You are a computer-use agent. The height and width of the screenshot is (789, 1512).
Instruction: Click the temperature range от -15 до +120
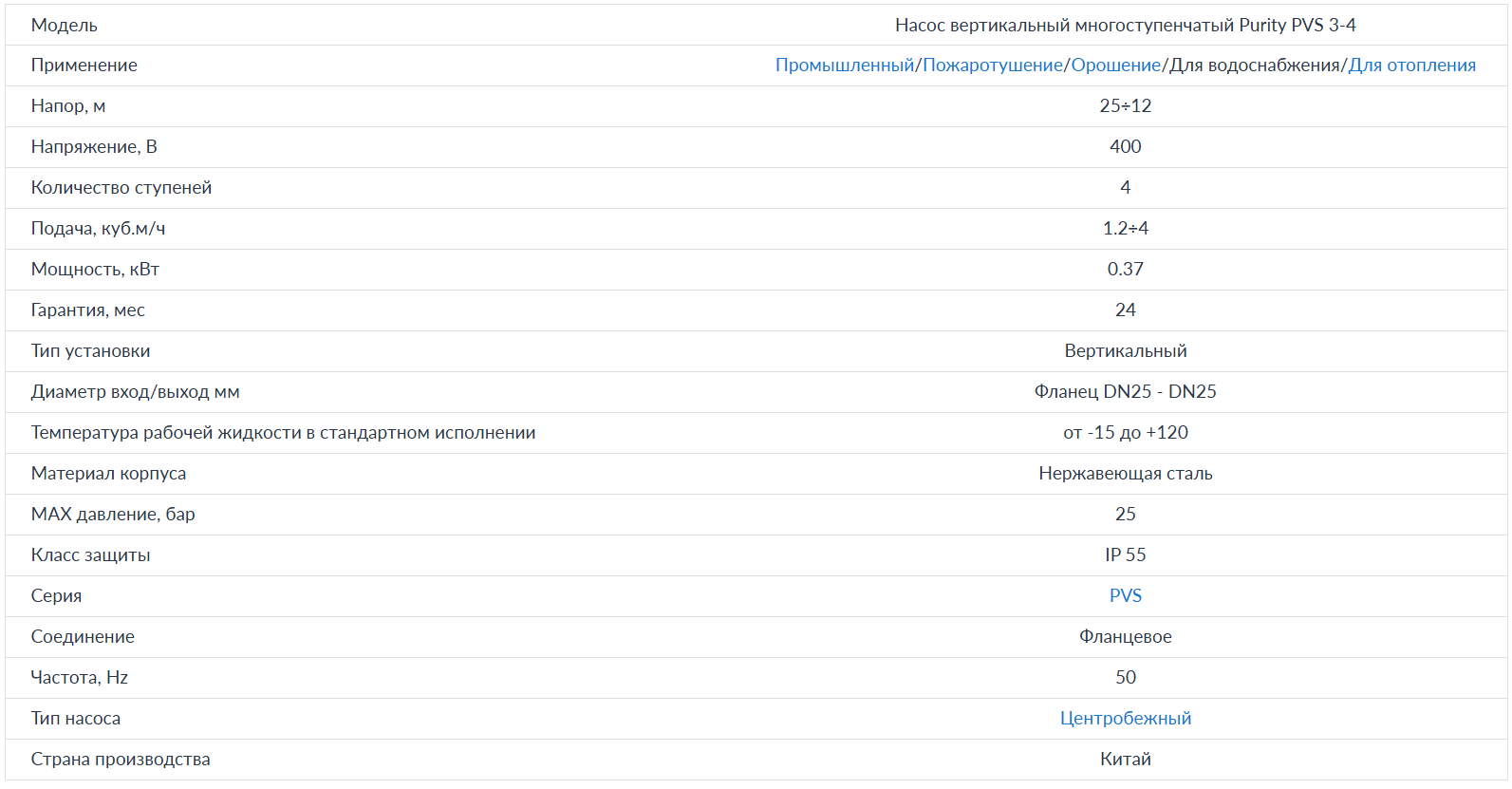[1126, 432]
